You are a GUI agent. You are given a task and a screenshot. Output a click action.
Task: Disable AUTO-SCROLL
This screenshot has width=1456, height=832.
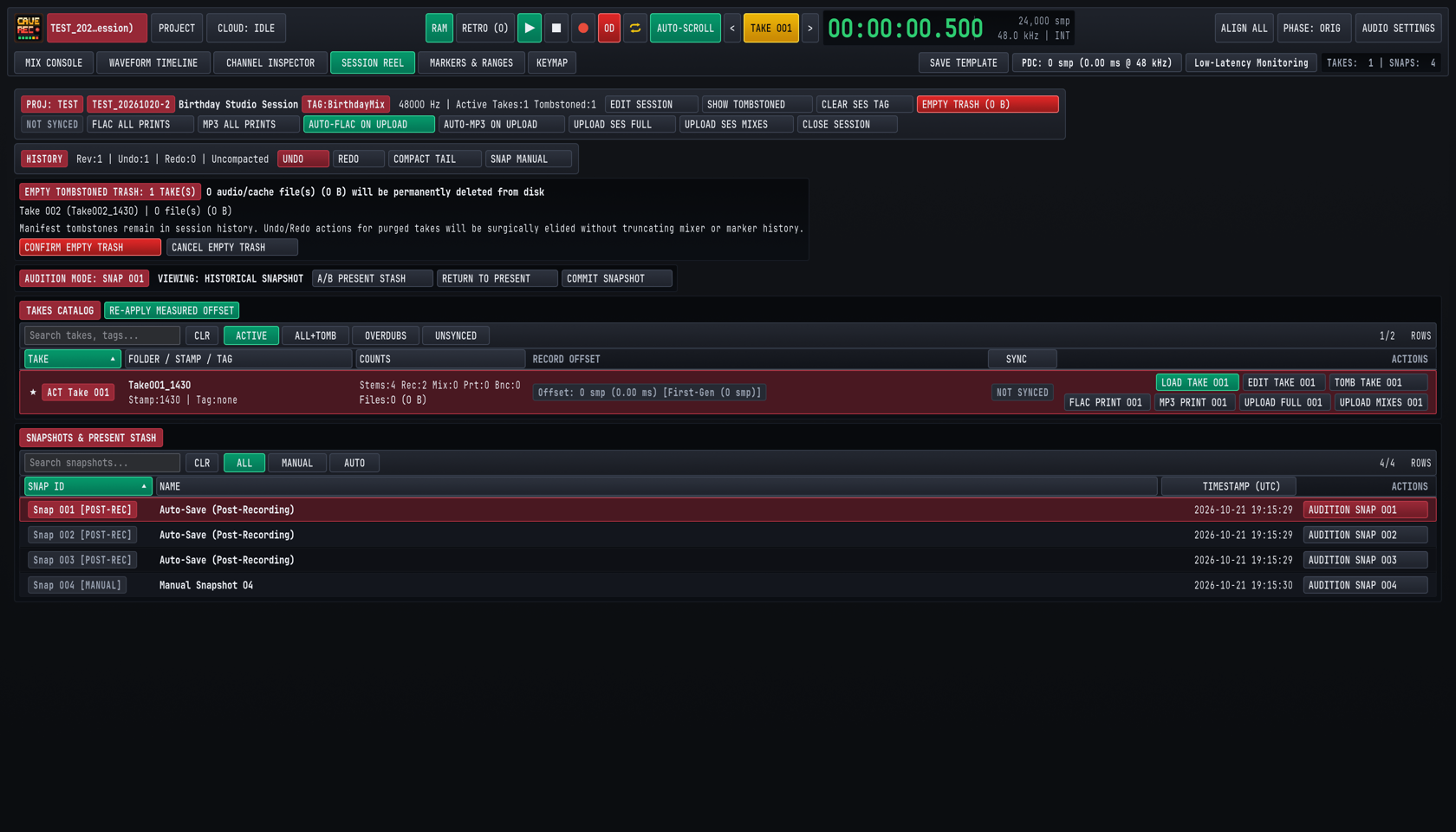click(686, 28)
